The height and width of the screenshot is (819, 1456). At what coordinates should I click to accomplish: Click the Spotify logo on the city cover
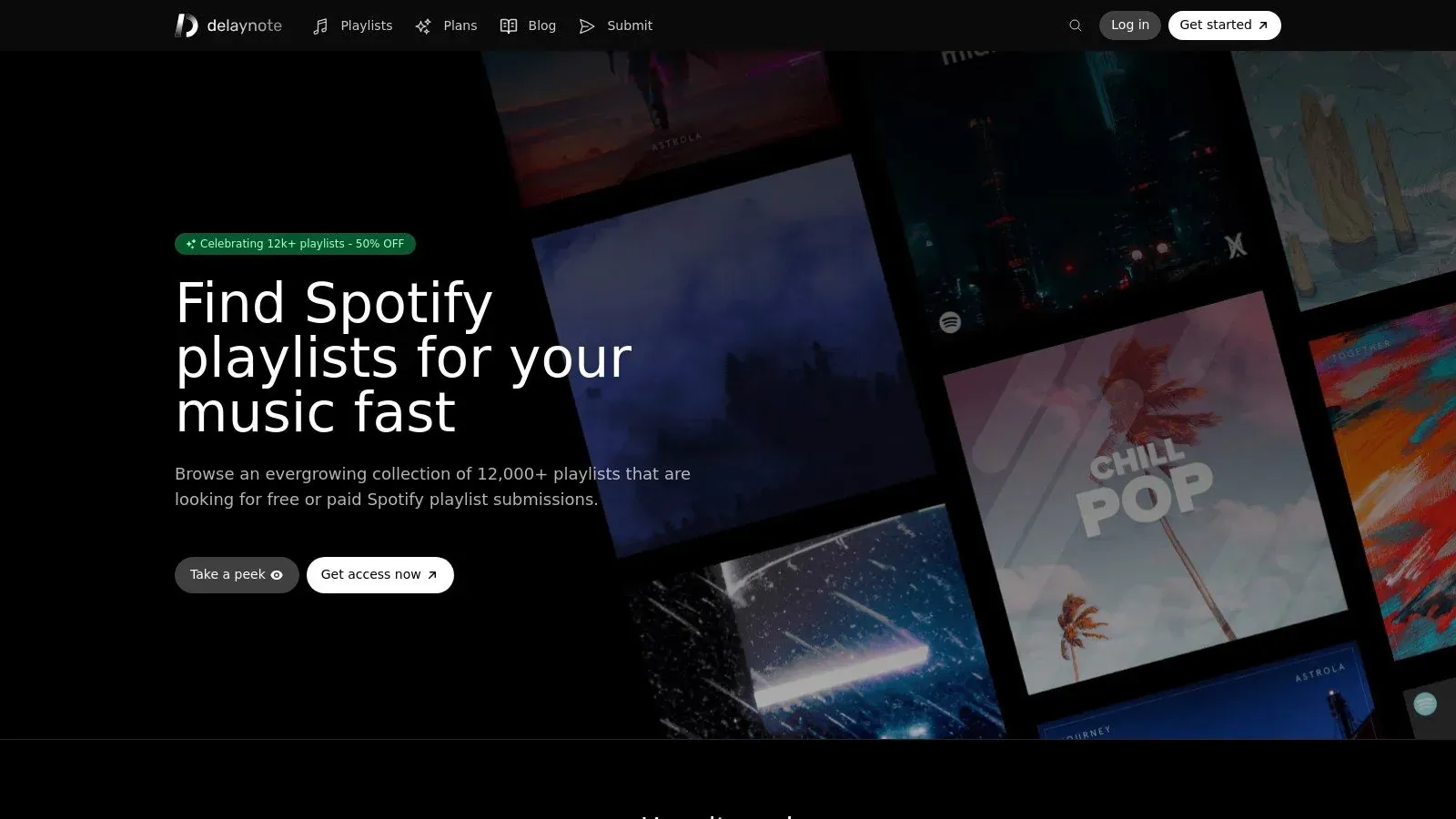pos(950,322)
